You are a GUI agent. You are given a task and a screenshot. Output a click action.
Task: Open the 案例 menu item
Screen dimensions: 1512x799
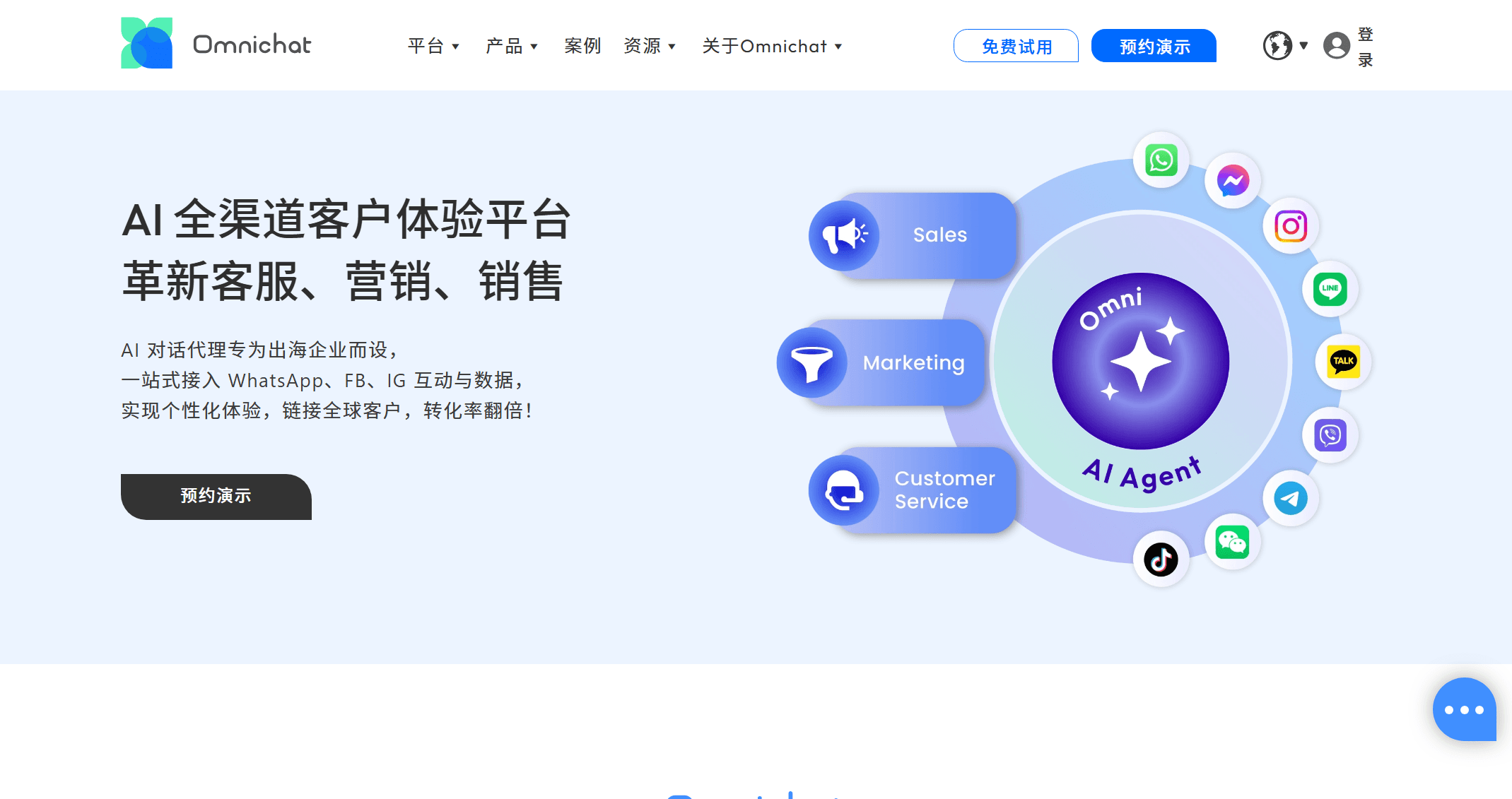click(x=582, y=46)
